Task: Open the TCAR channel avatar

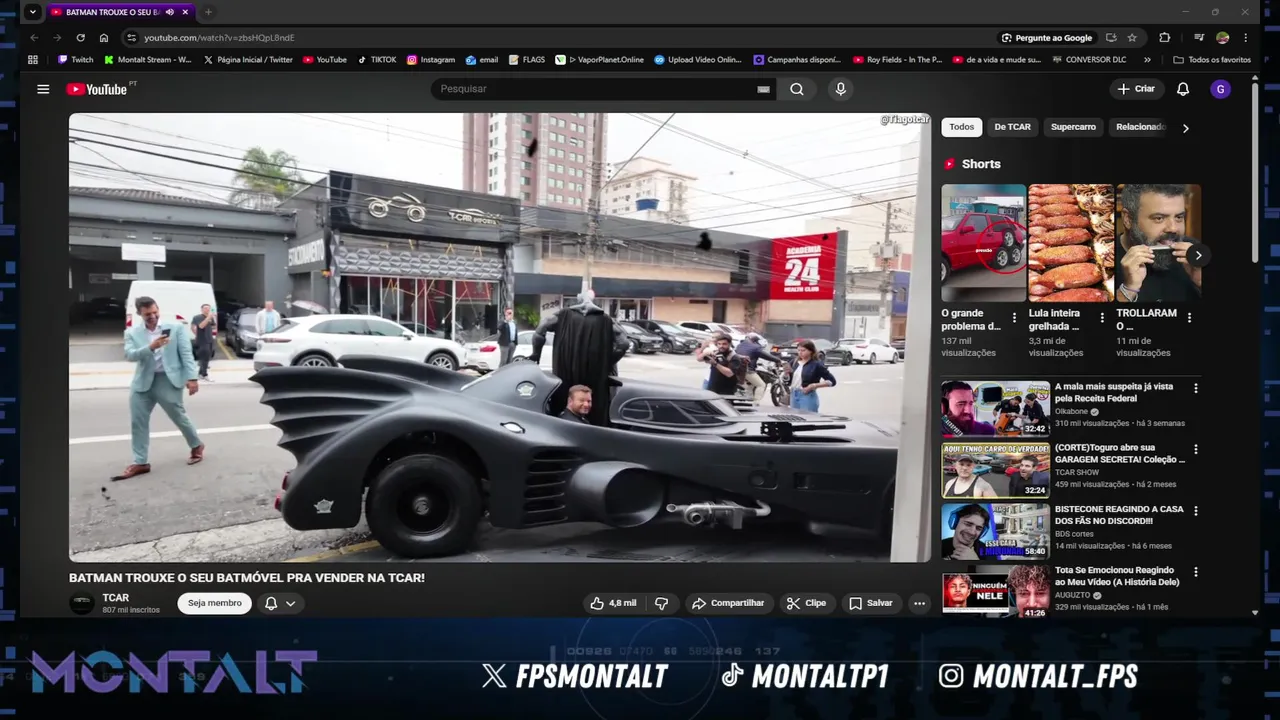Action: (81, 603)
